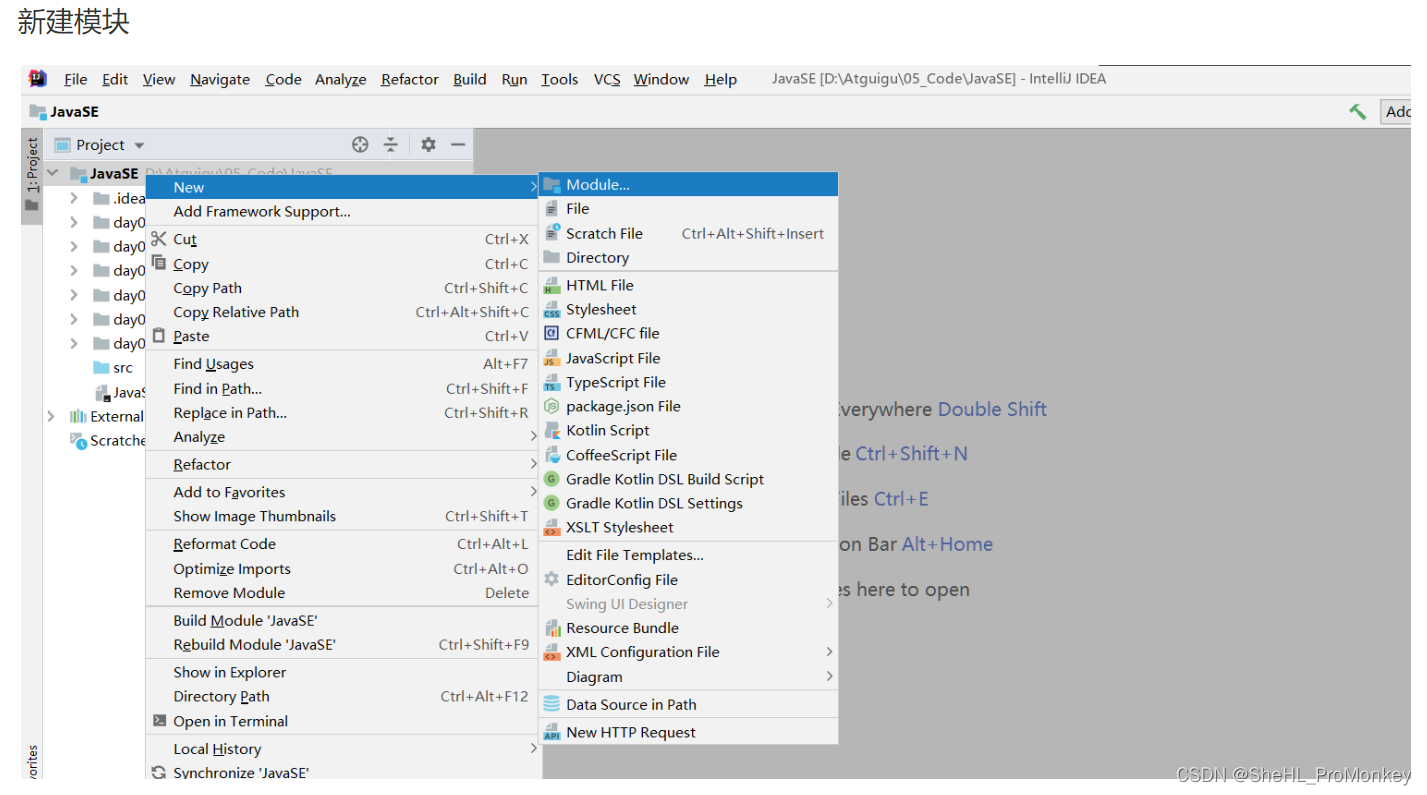The image size is (1427, 795).
Task: Click the IntelliJ IDEA logo icon
Action: coord(38,78)
